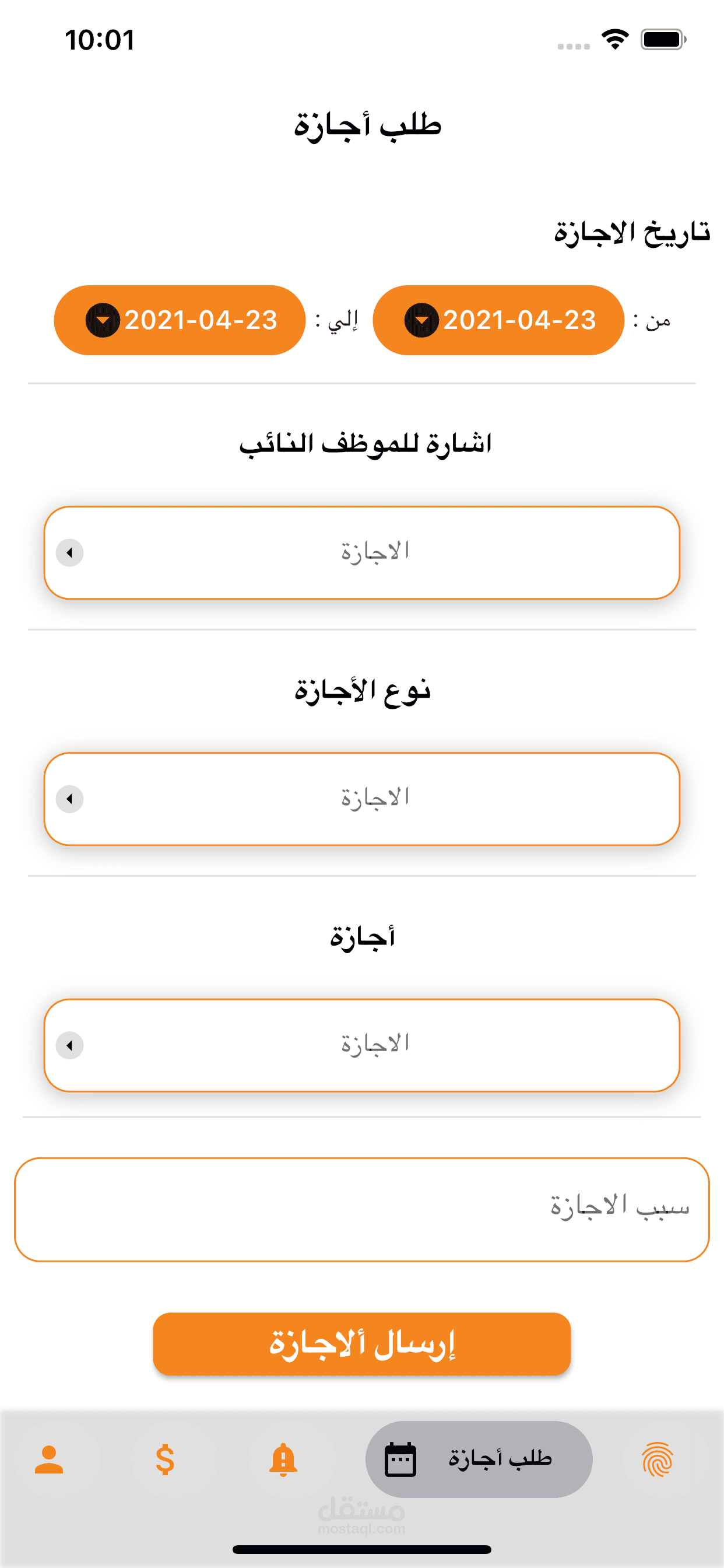Tap the Wi-Fi status icon
Viewport: 724px width, 1568px height.
615,40
